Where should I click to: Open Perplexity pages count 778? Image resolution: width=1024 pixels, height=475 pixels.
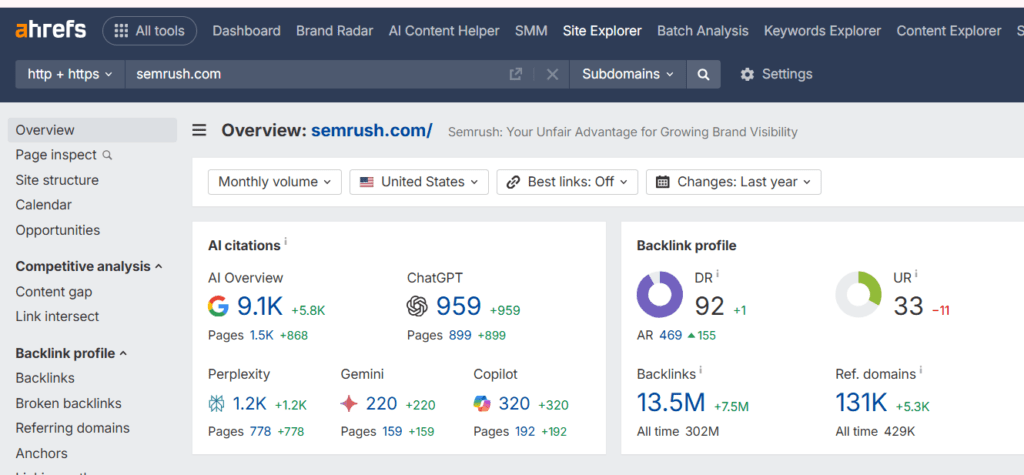pyautogui.click(x=259, y=432)
